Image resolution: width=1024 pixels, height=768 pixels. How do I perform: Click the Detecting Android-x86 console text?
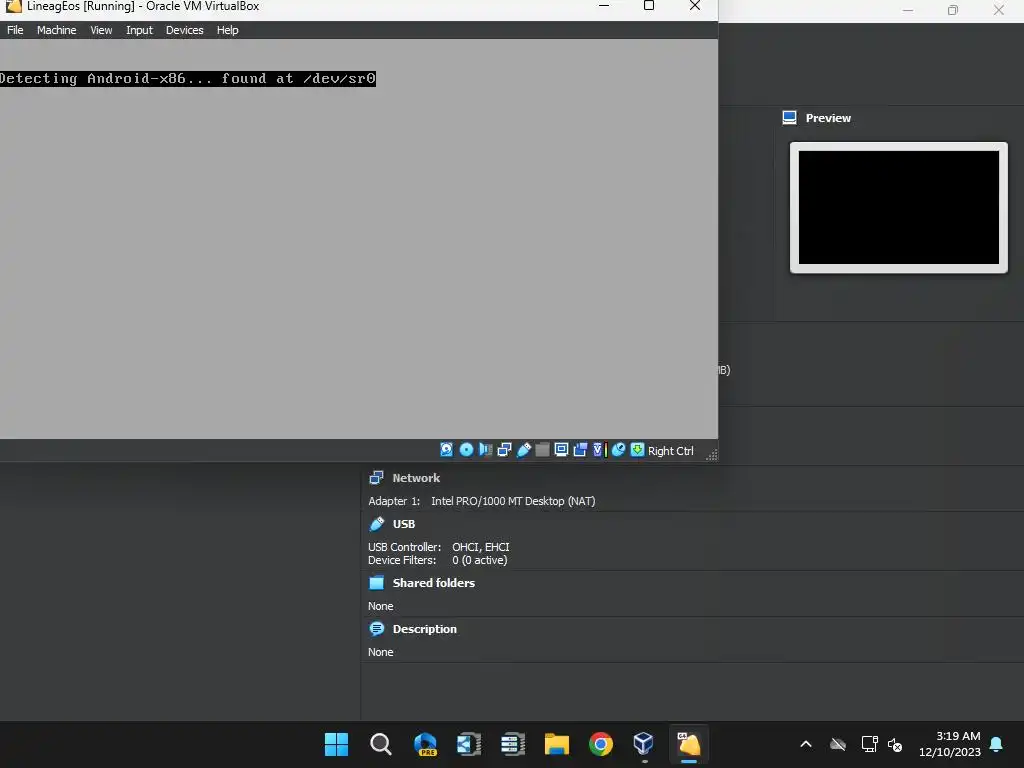click(188, 78)
